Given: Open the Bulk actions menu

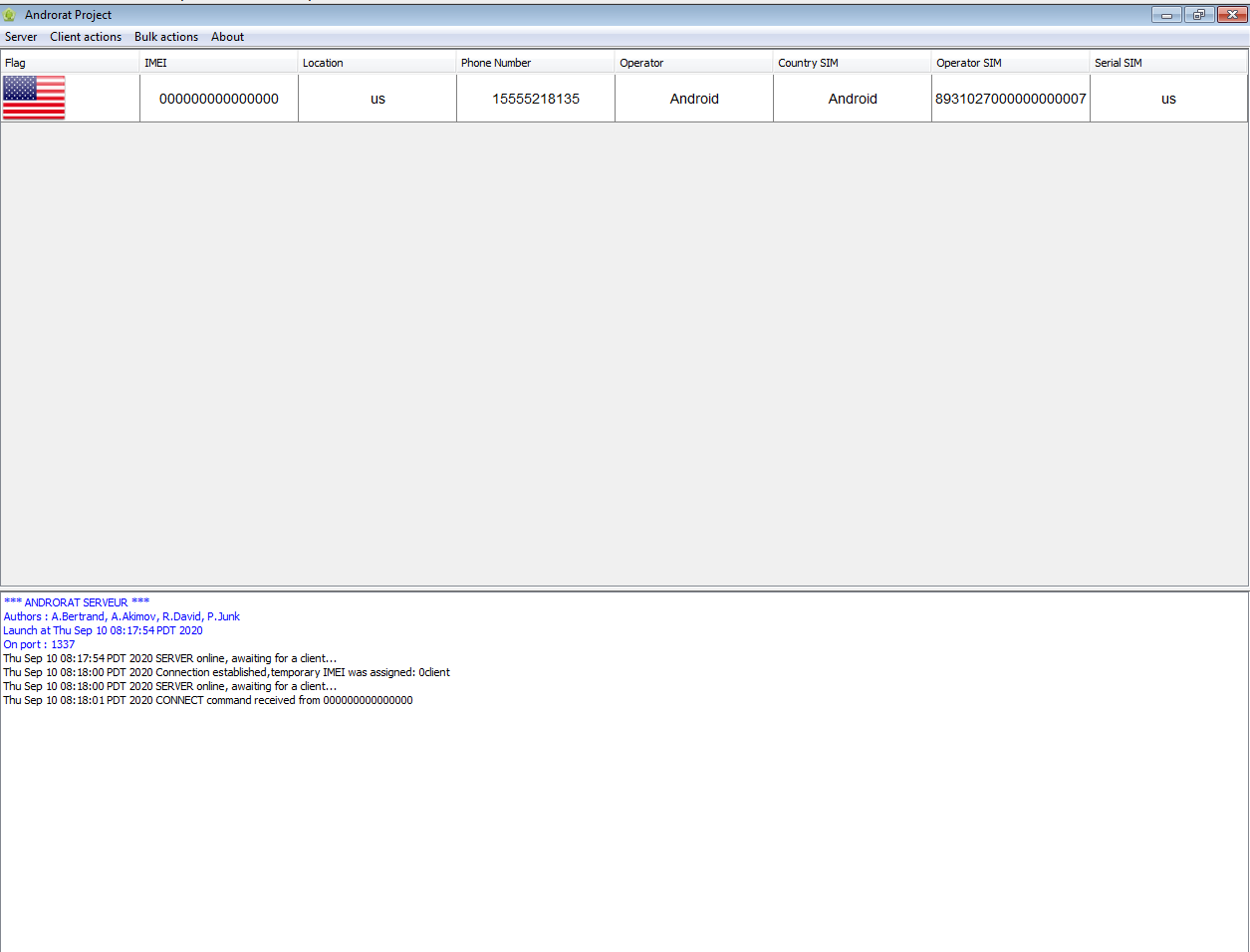Looking at the screenshot, I should coord(166,37).
